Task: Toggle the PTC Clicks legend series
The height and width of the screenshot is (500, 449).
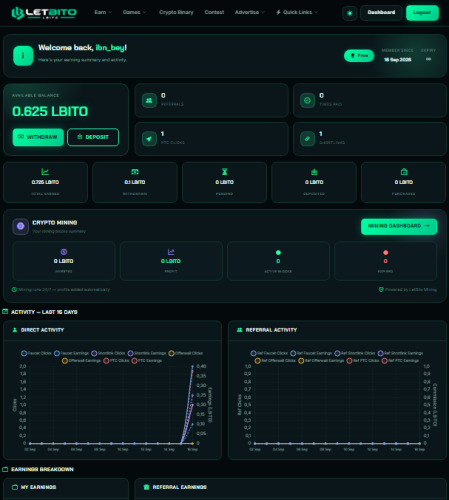Action: pyautogui.click(x=116, y=361)
